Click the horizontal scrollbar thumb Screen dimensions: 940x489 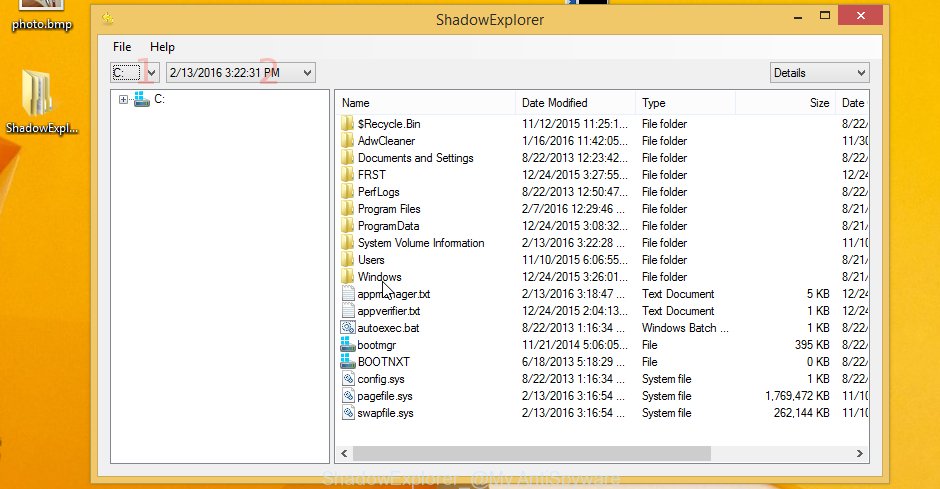click(532, 454)
